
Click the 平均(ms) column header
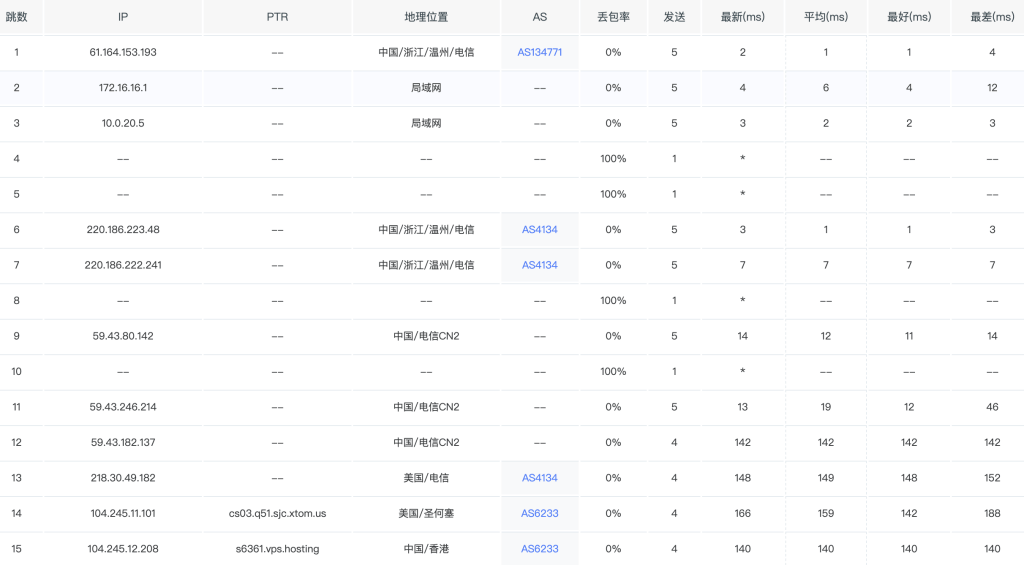pos(825,17)
